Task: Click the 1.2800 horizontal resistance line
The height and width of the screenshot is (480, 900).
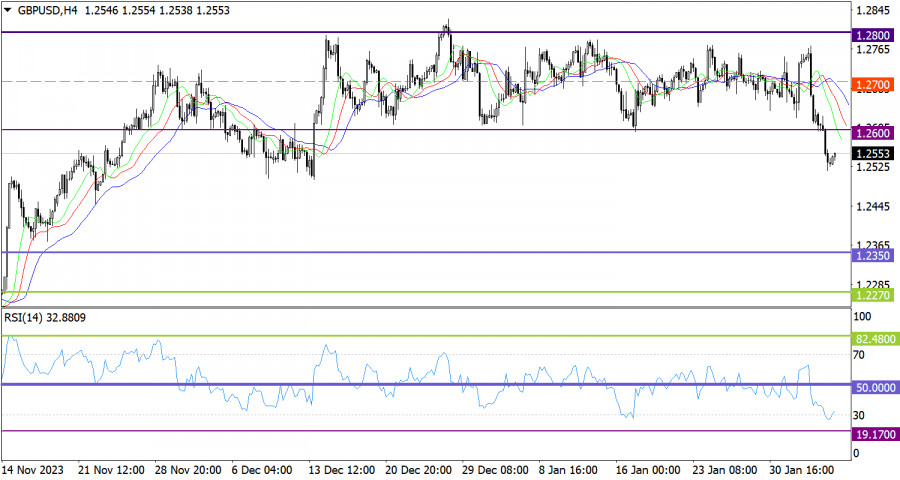Action: (x=426, y=32)
